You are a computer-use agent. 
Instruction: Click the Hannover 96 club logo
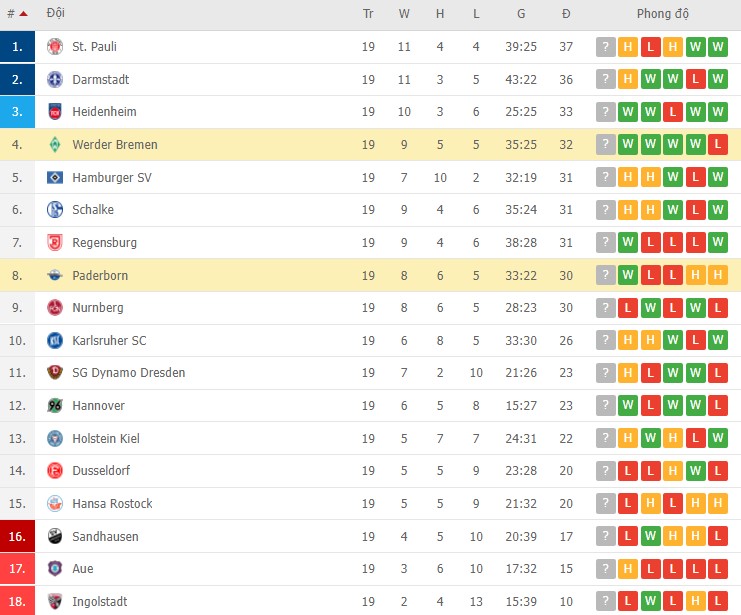point(55,406)
